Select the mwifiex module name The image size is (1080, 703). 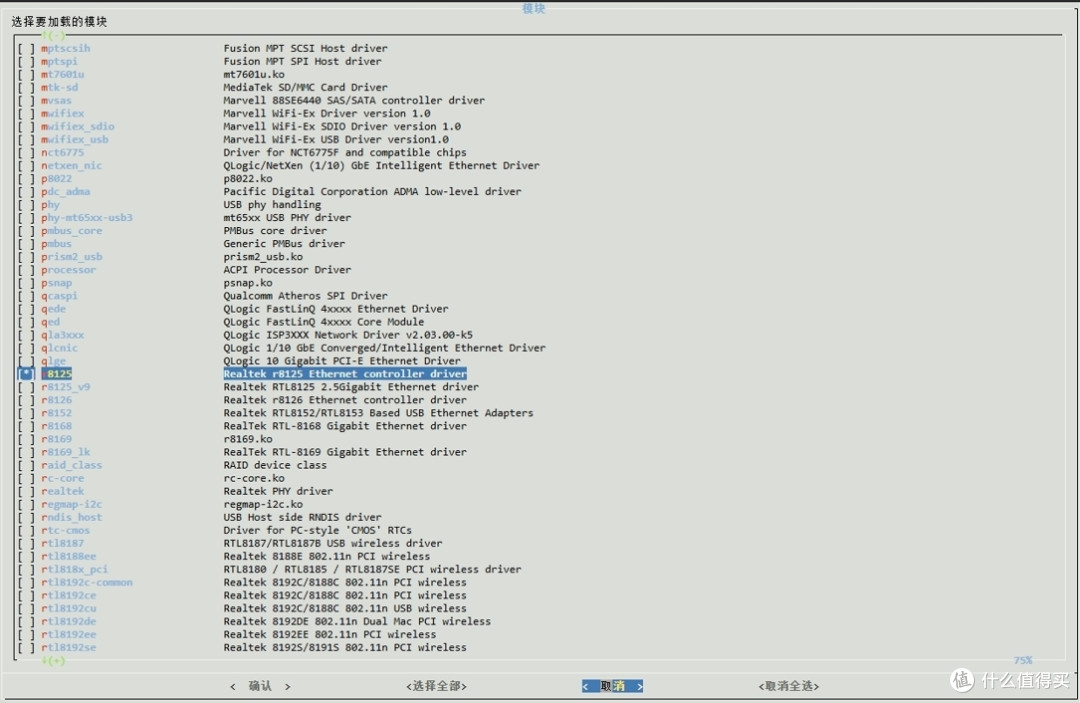(63, 114)
